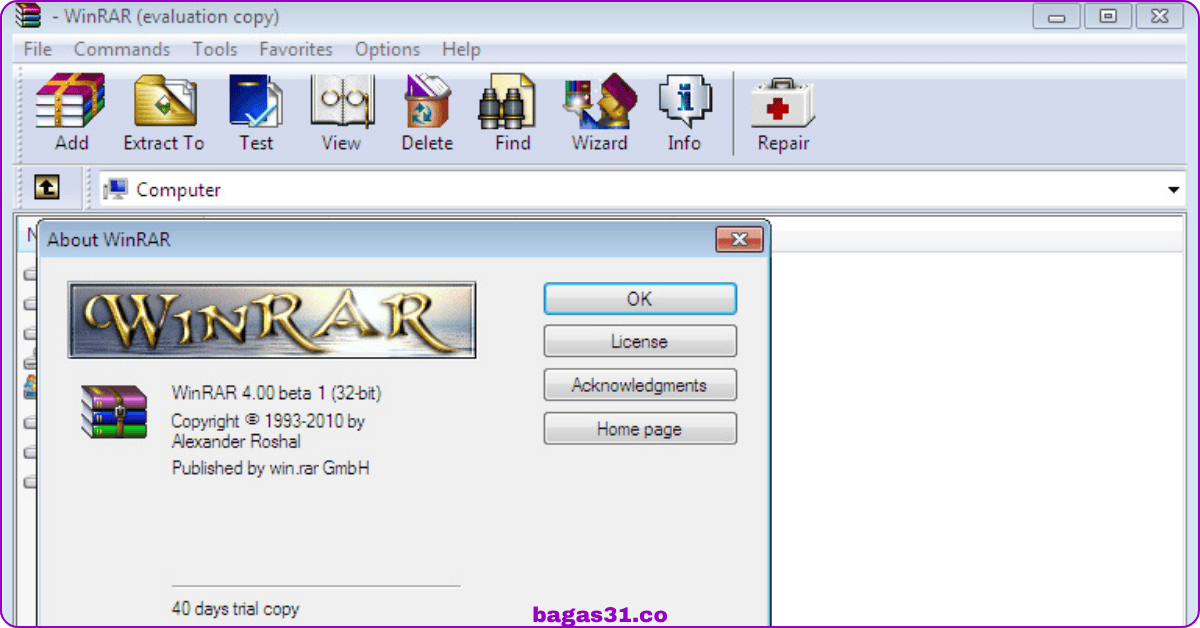Viewport: 1200px width, 628px height.
Task: Click the WinRAR logo banner image
Action: pyautogui.click(x=272, y=320)
